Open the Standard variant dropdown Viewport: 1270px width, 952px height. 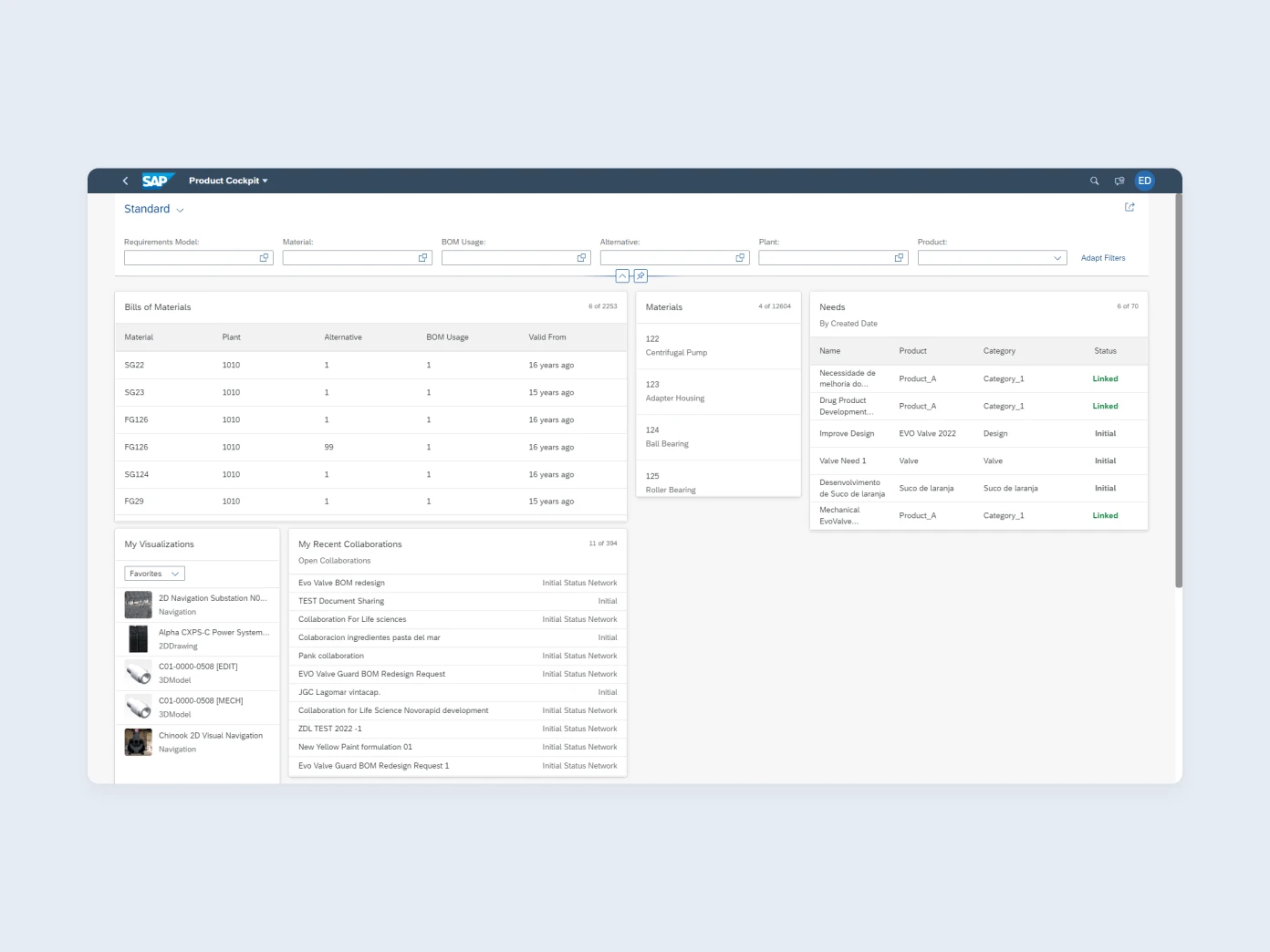[153, 209]
